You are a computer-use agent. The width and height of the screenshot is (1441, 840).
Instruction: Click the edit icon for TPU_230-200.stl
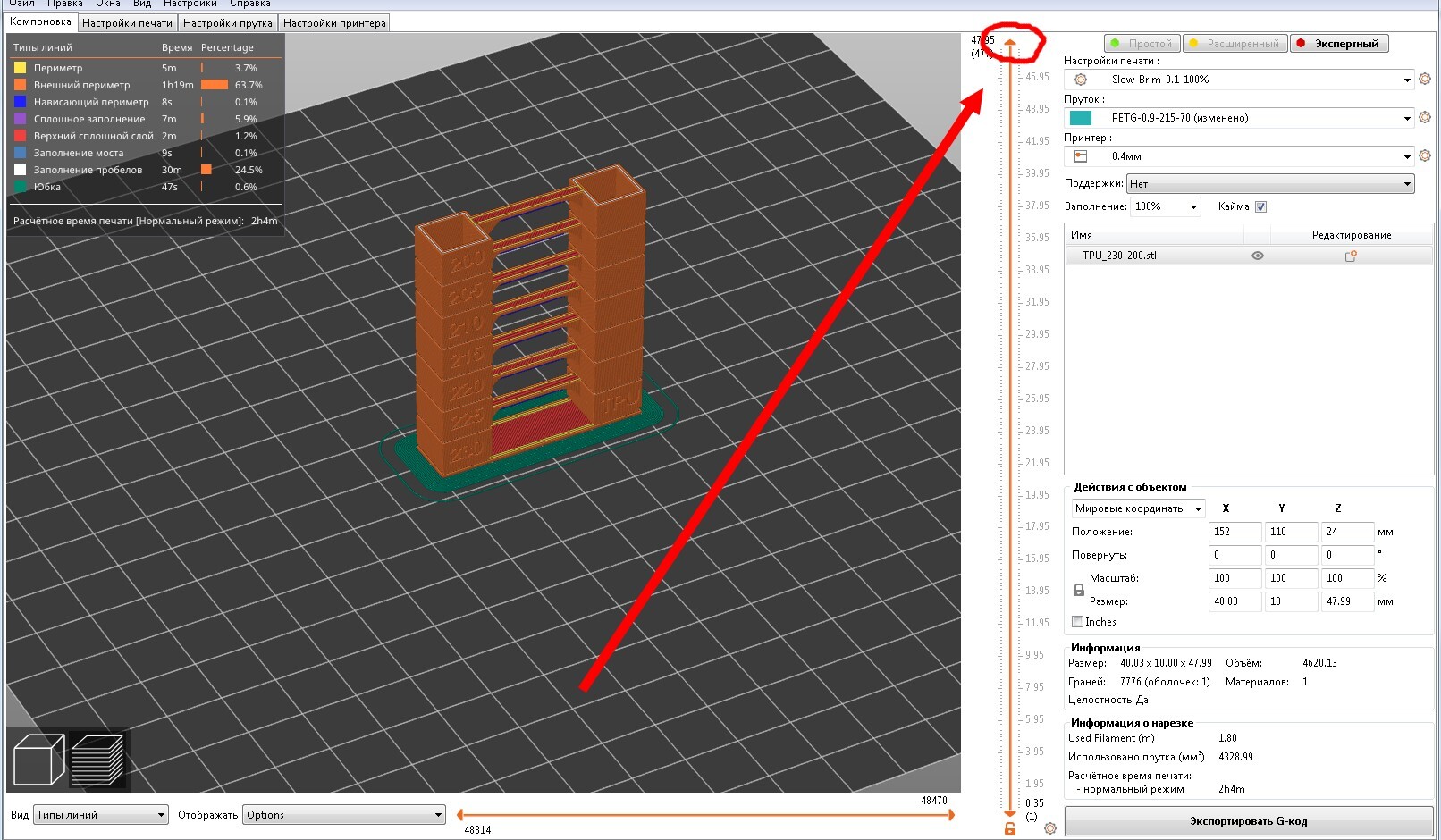(1351, 256)
